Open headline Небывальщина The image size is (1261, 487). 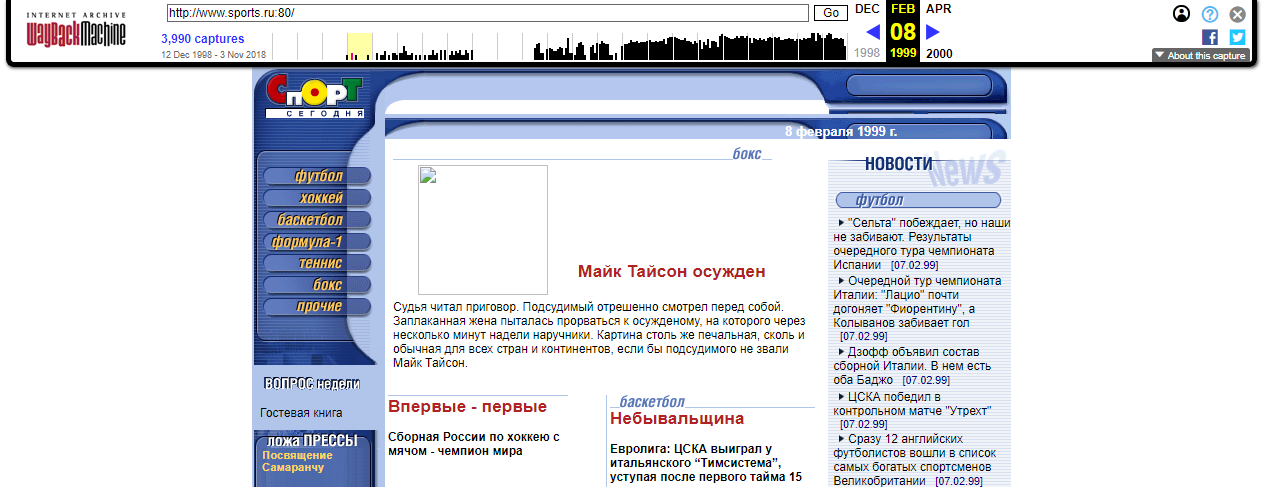point(677,418)
